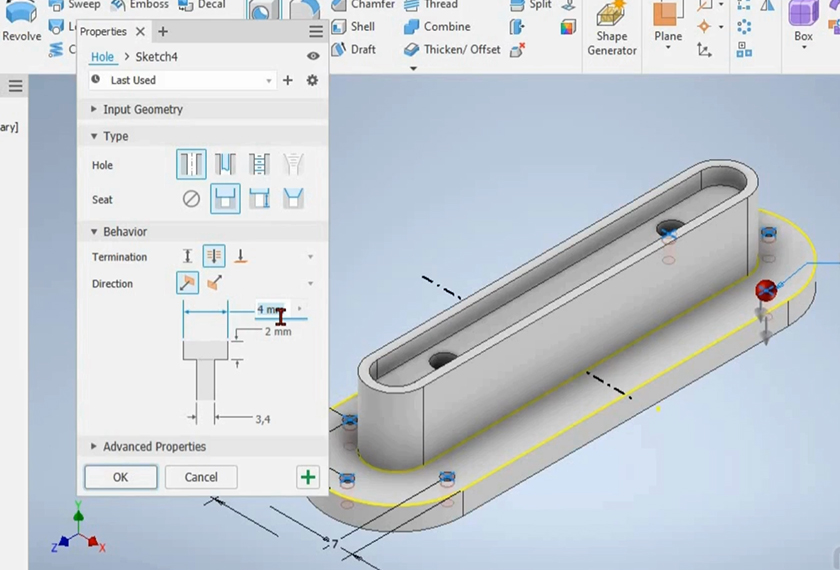This screenshot has width=840, height=570.
Task: Click the Revolve tool
Action: click(21, 24)
